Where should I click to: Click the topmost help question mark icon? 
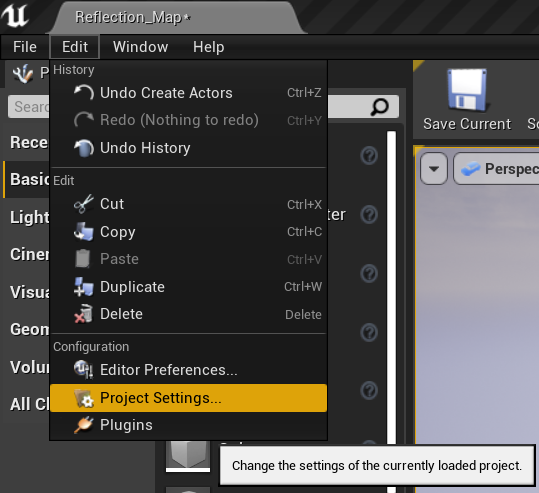tap(369, 156)
